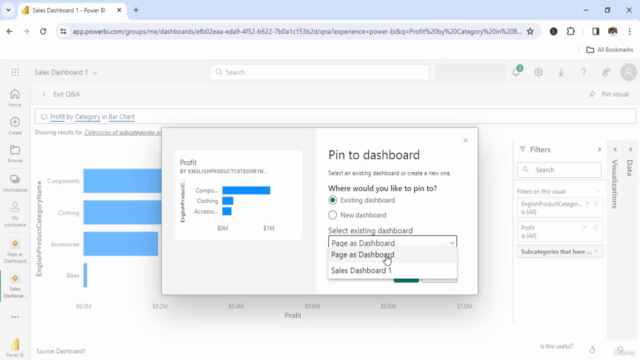Open the Power BI app launcher grid

[x=15, y=72]
